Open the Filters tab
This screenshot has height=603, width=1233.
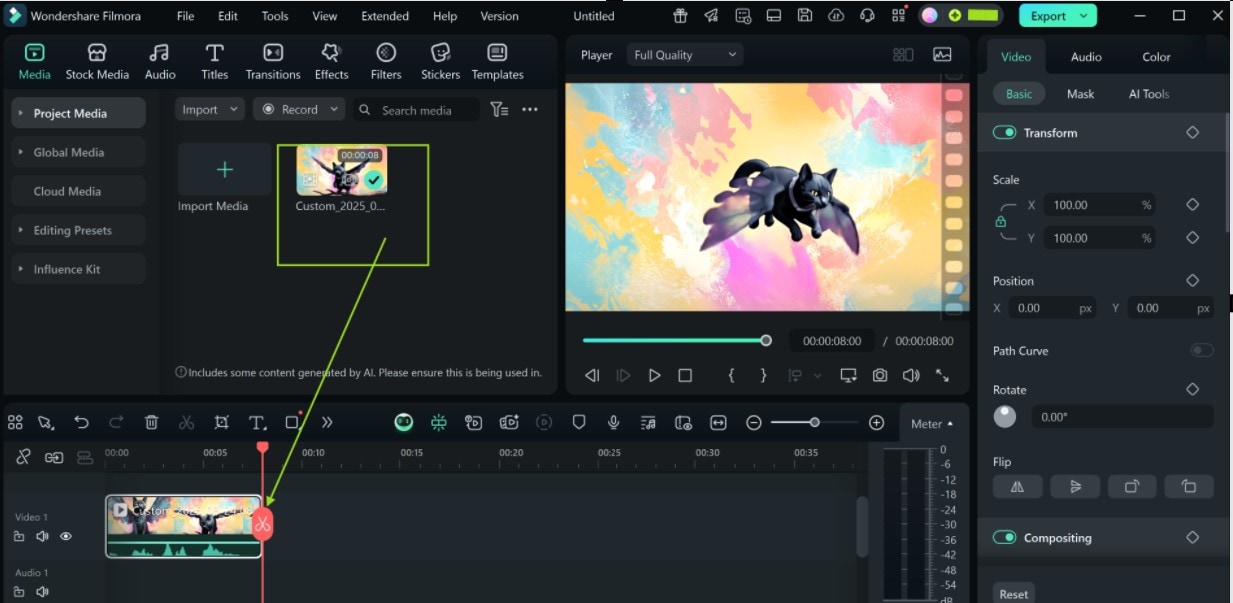(386, 62)
